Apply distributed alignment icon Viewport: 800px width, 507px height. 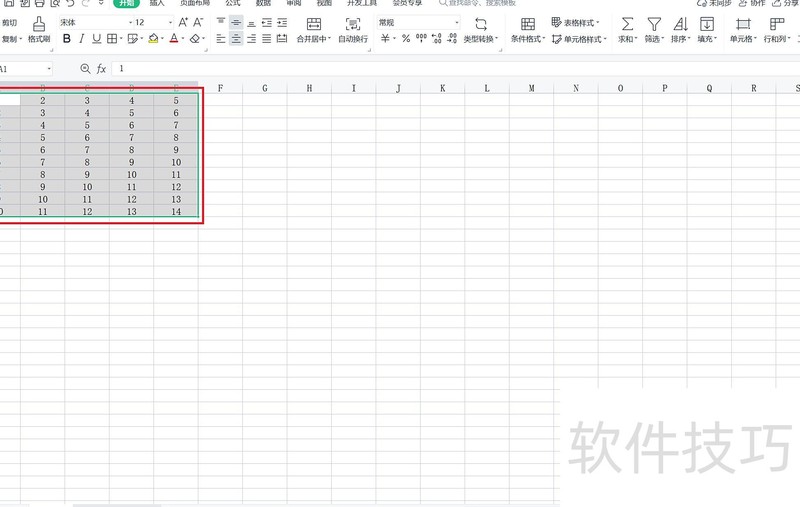click(x=282, y=39)
